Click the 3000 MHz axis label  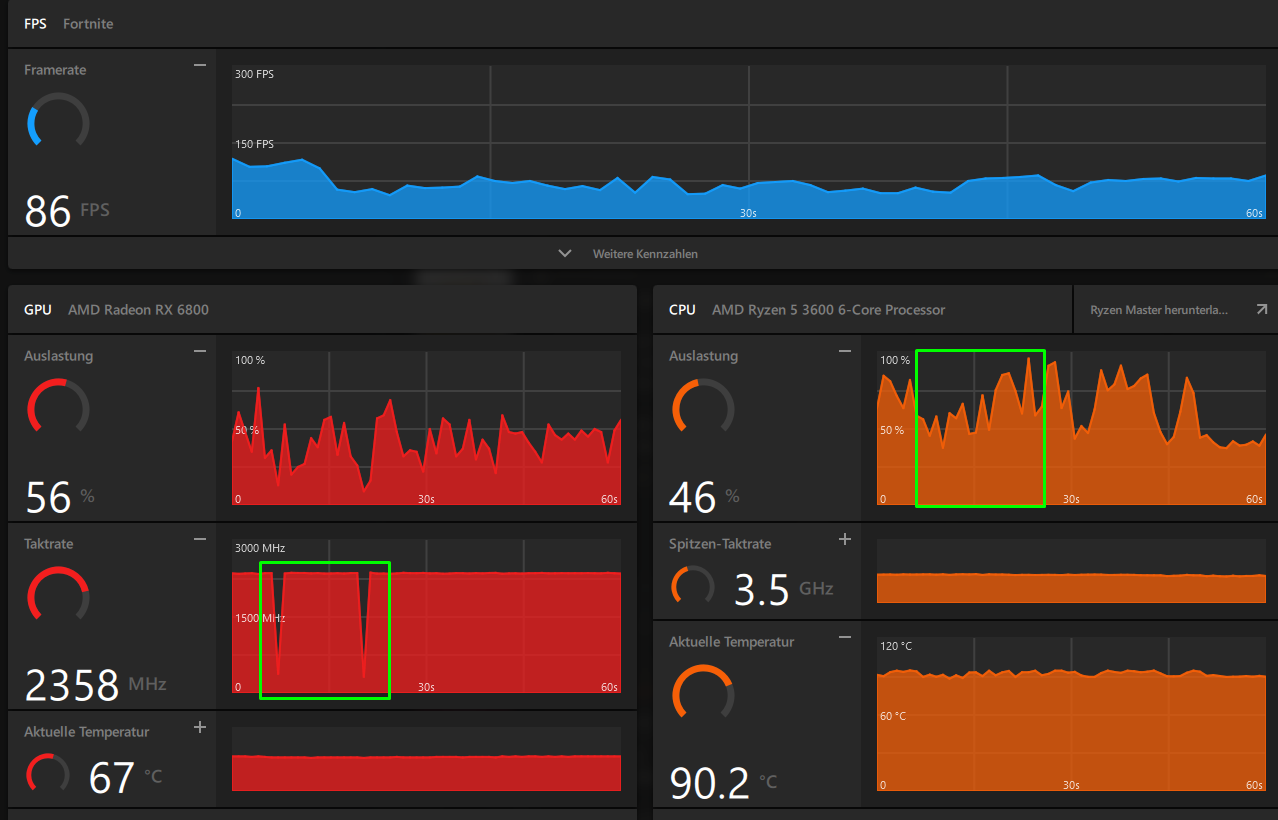click(x=260, y=548)
